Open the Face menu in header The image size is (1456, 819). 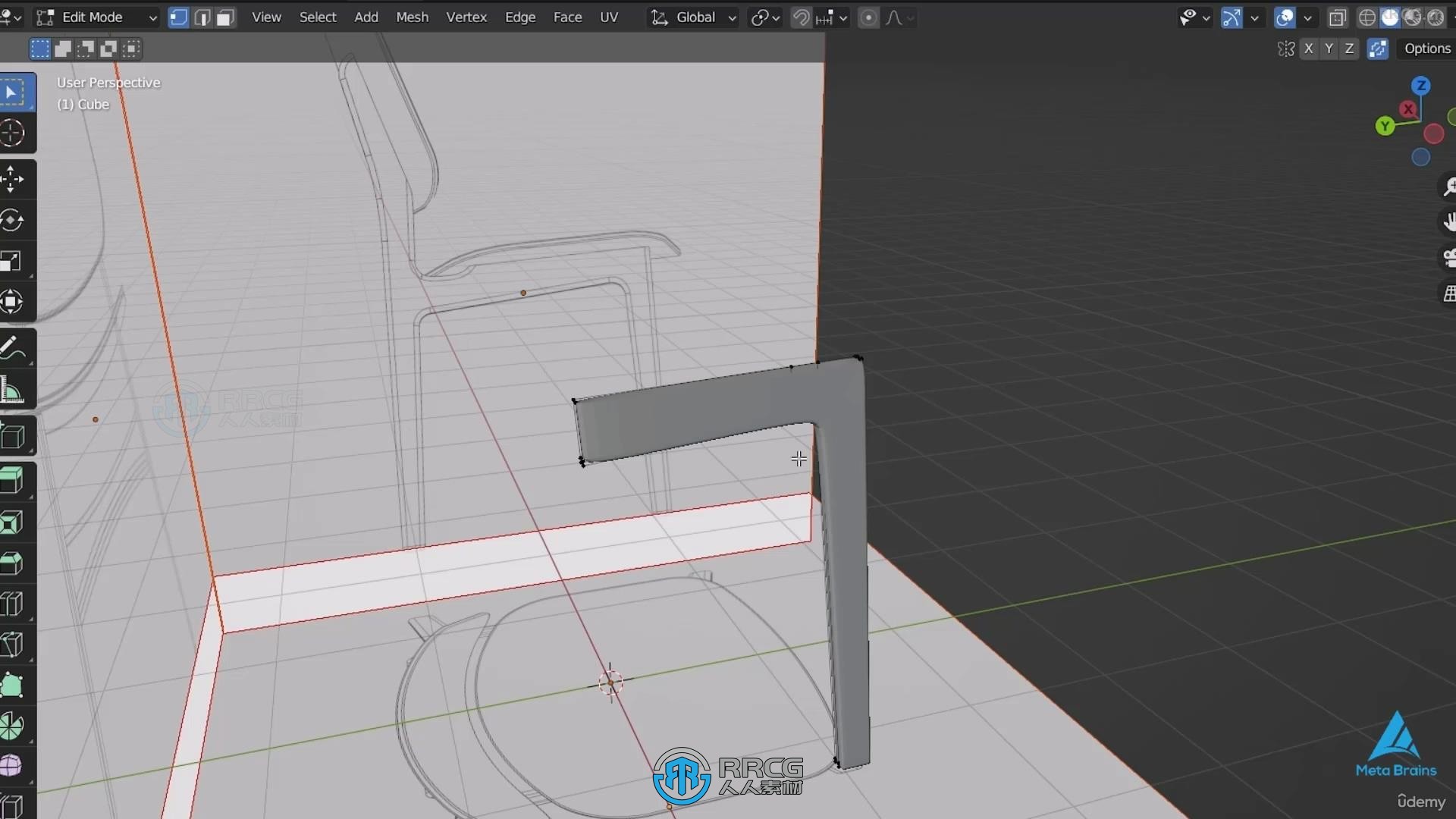click(567, 17)
